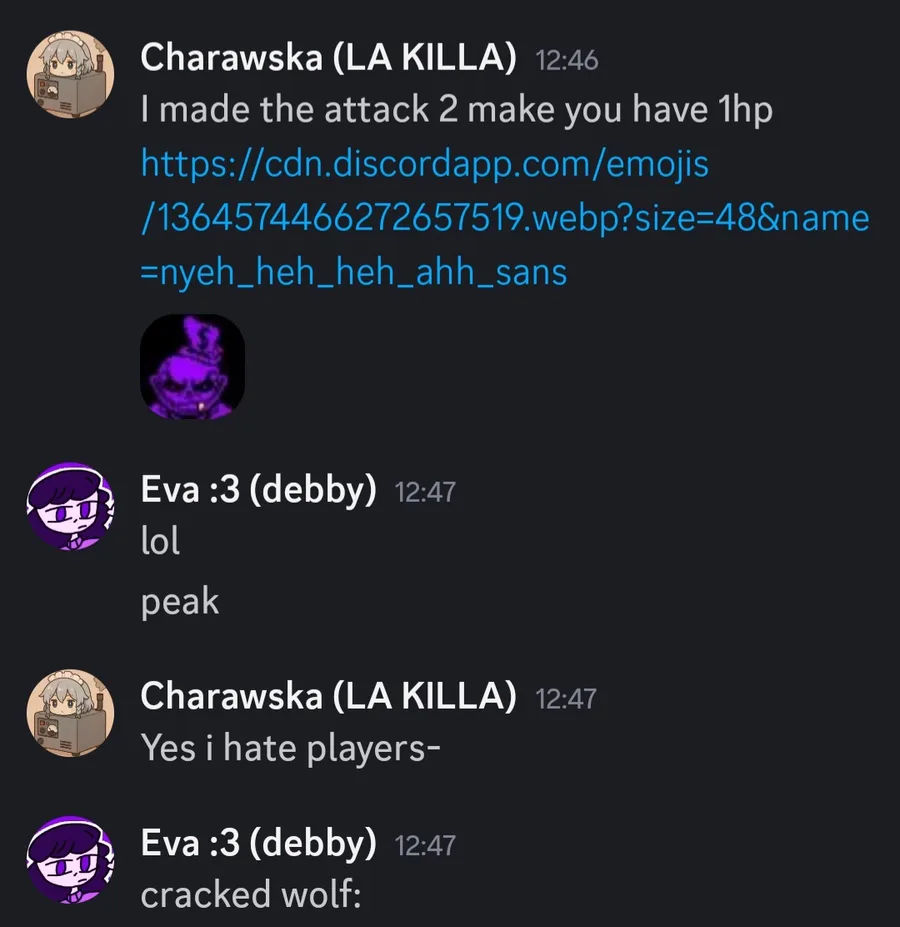
Task: Click username Charawska (LA KILLA) at 12:46
Action: (328, 58)
